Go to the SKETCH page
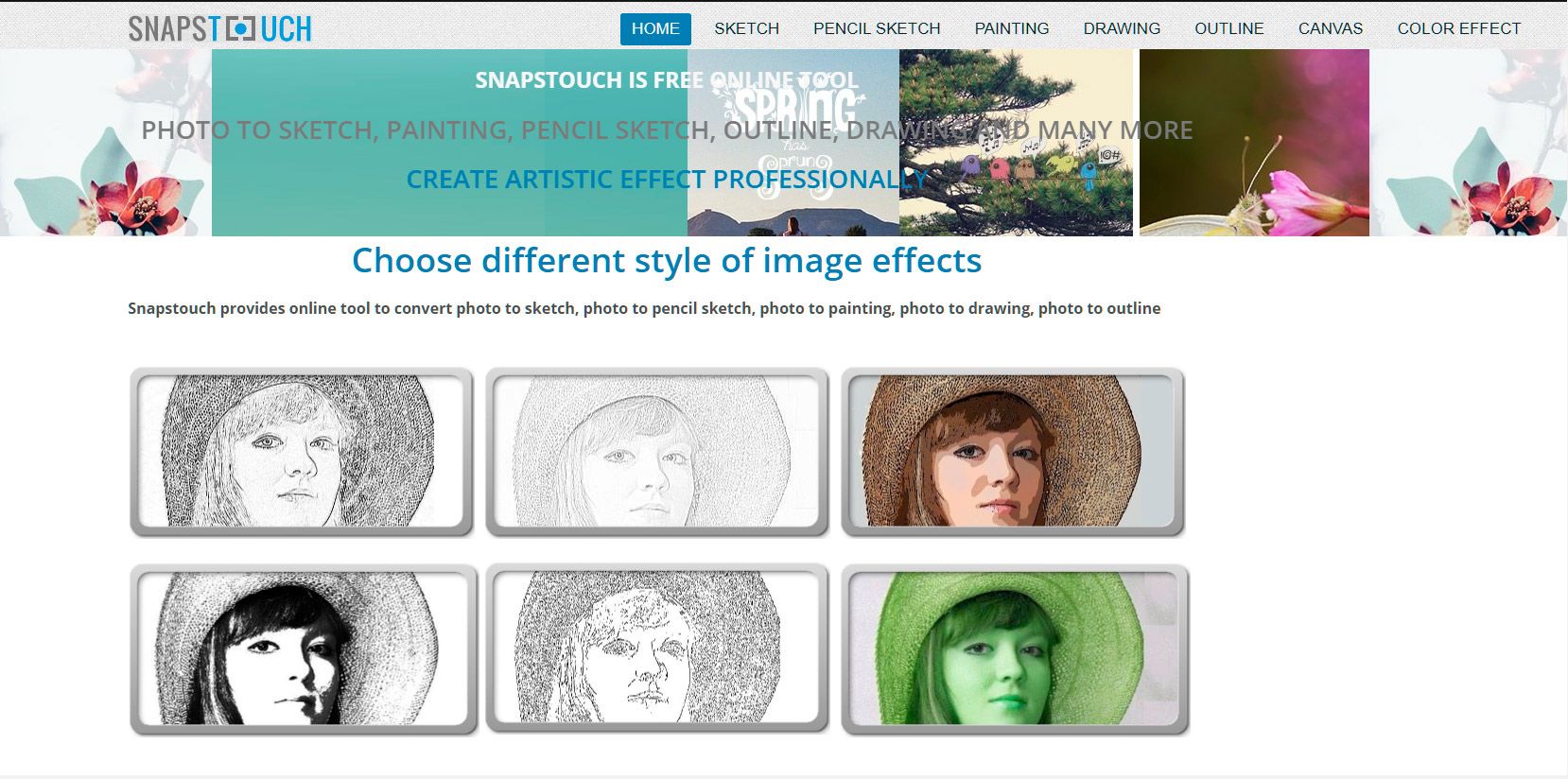This screenshot has width=1568, height=779. pyautogui.click(x=746, y=28)
